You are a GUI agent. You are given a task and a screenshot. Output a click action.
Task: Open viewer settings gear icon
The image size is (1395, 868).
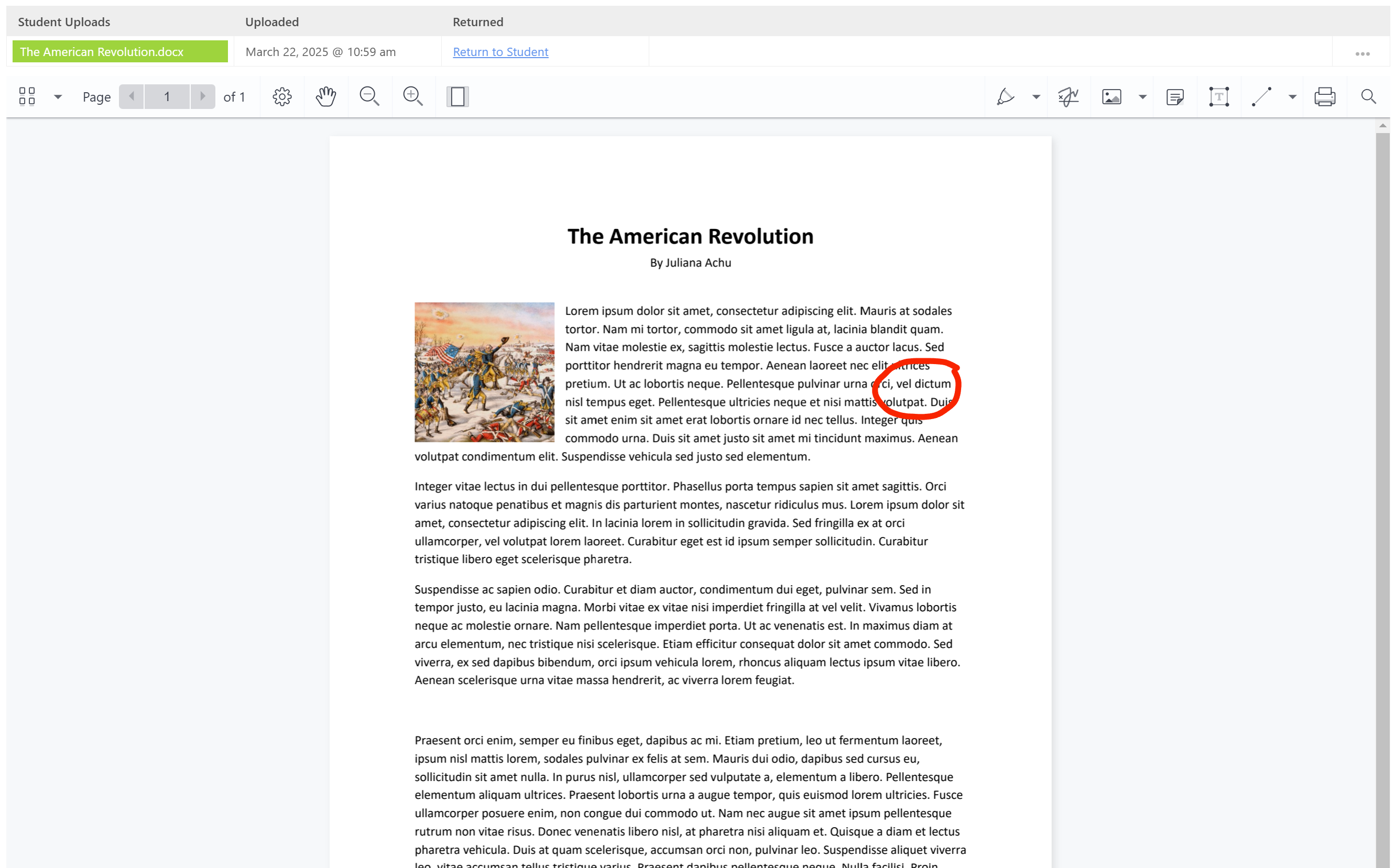tap(282, 96)
